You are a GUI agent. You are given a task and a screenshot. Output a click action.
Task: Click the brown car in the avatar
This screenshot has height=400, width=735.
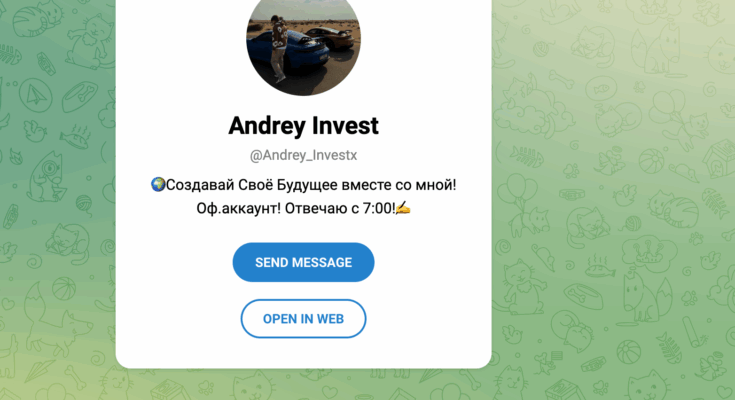point(330,38)
